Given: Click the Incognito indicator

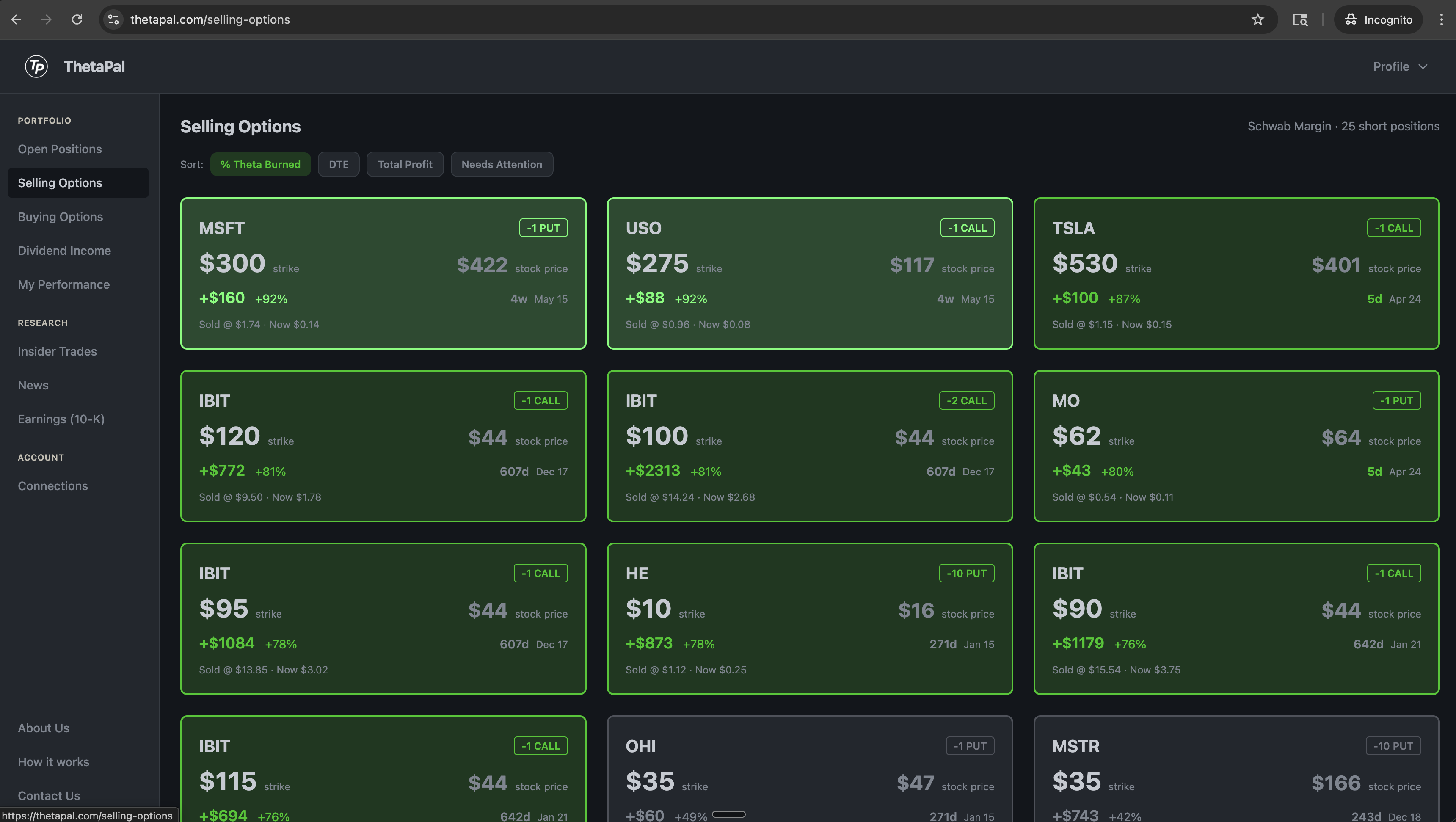Looking at the screenshot, I should (1378, 20).
